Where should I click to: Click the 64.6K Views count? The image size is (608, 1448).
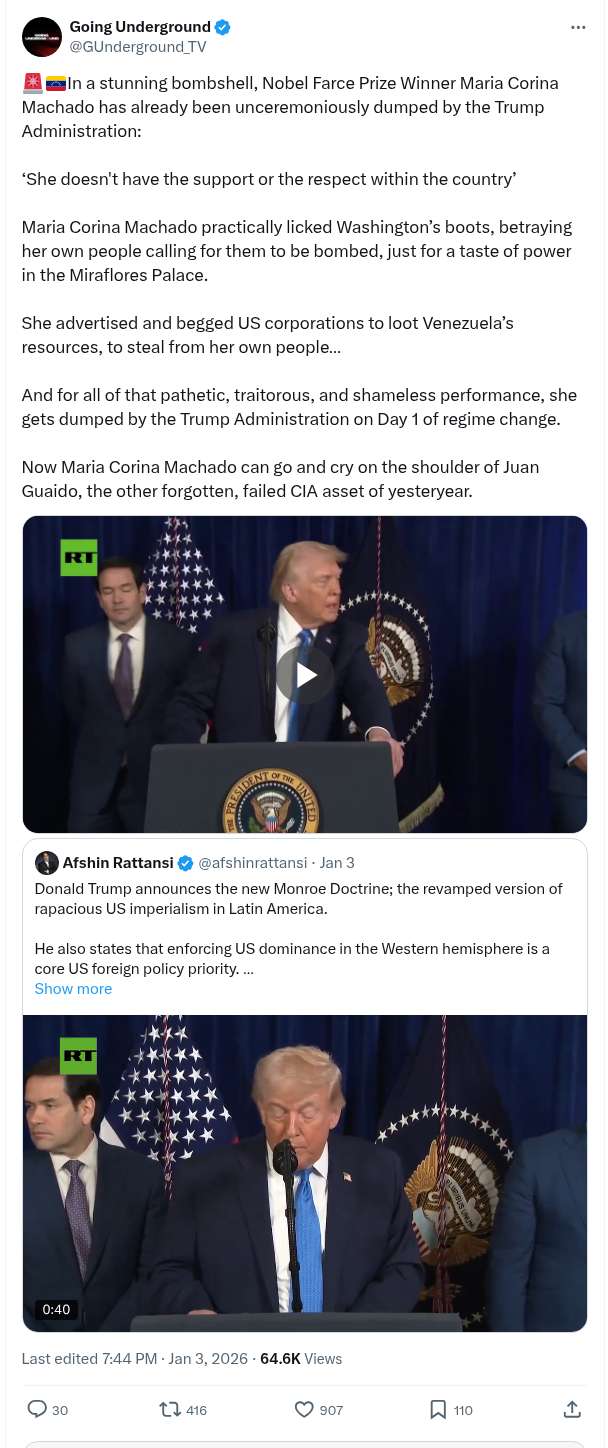pyautogui.click(x=301, y=1359)
